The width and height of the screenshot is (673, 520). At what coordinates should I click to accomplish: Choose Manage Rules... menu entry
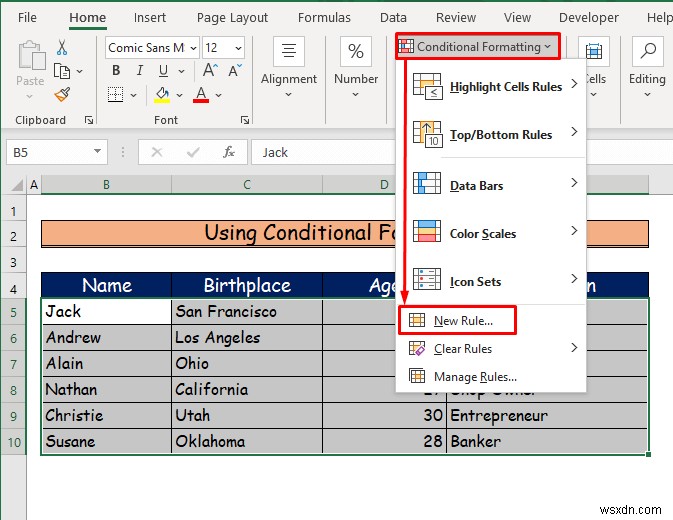click(491, 376)
